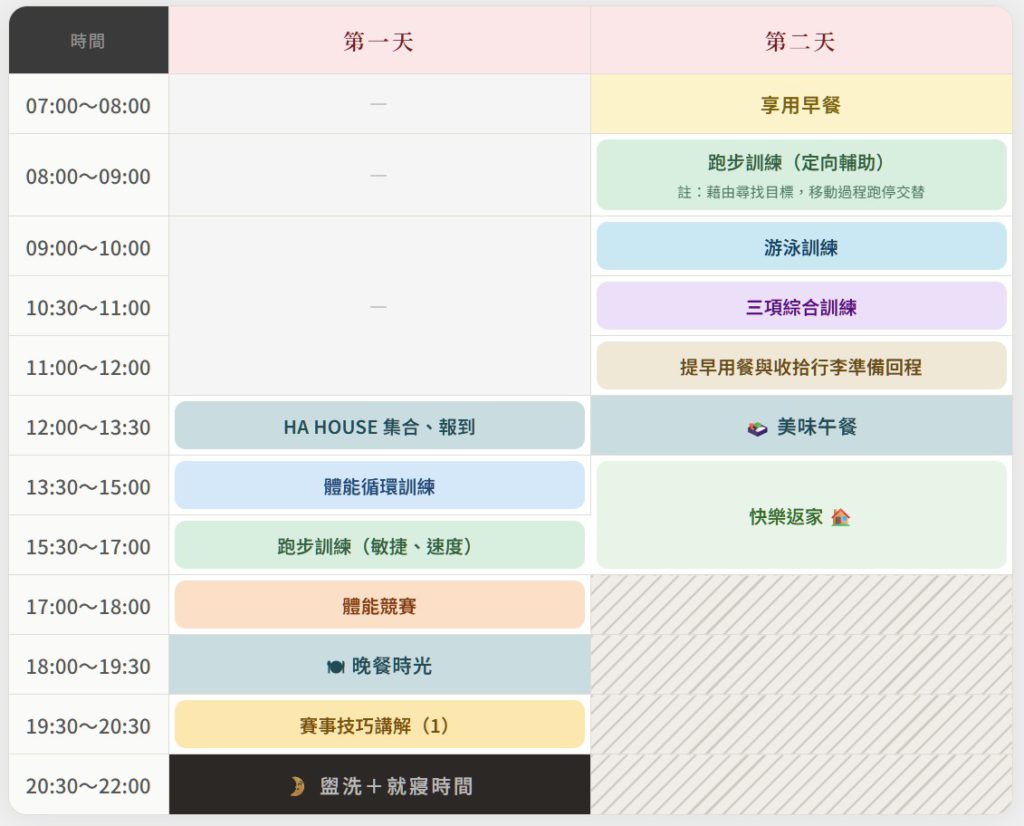The width and height of the screenshot is (1024, 826).
Task: Click the moon icon beside 盥洗＋就寢時間
Action: tap(297, 786)
